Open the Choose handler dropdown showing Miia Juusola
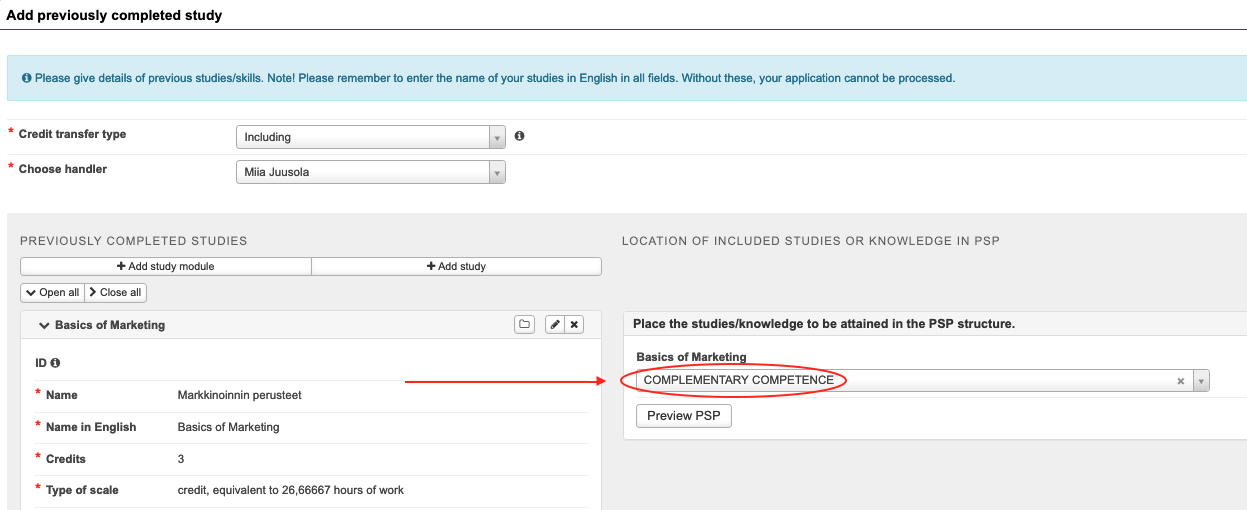 370,172
